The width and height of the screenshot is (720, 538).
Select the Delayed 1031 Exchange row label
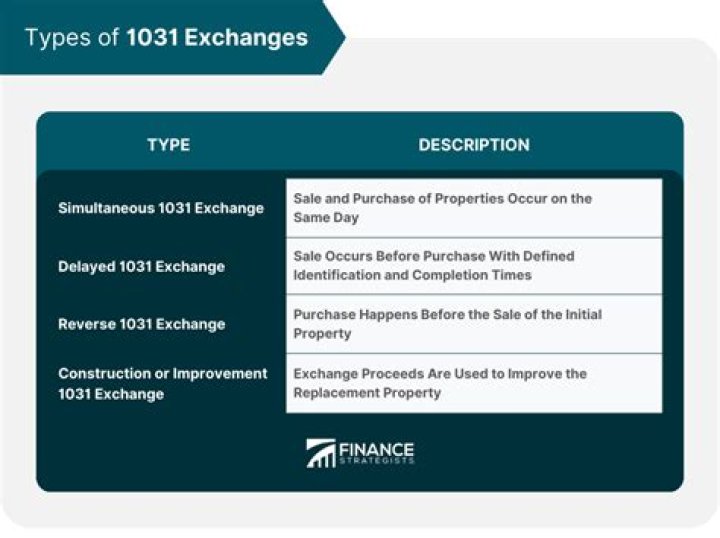coord(141,266)
